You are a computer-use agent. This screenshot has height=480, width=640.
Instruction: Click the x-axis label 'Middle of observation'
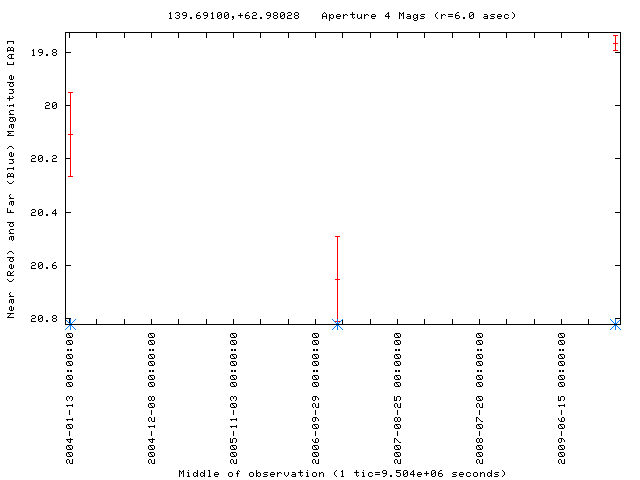click(251, 473)
